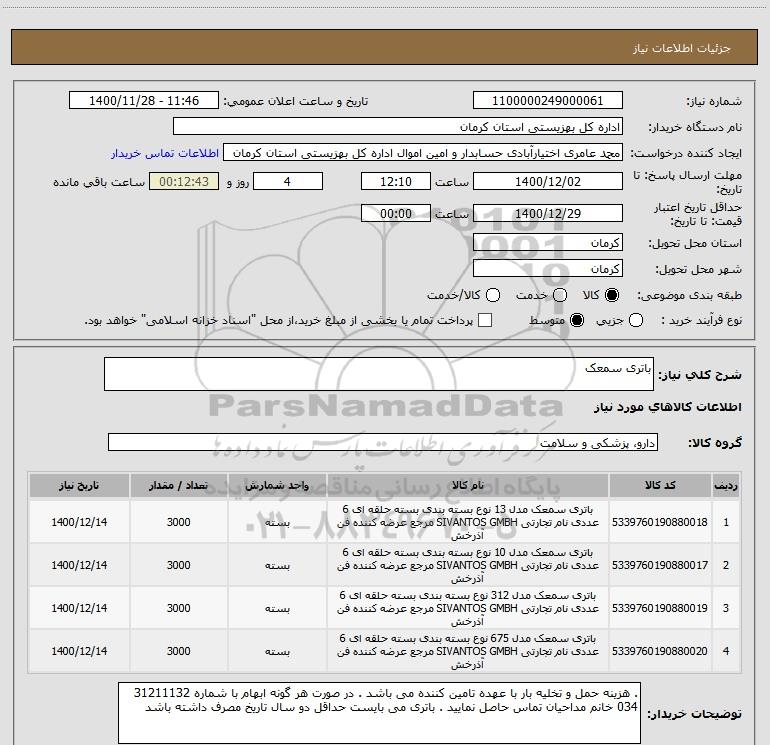Select product code 5339760190880017

660,565
